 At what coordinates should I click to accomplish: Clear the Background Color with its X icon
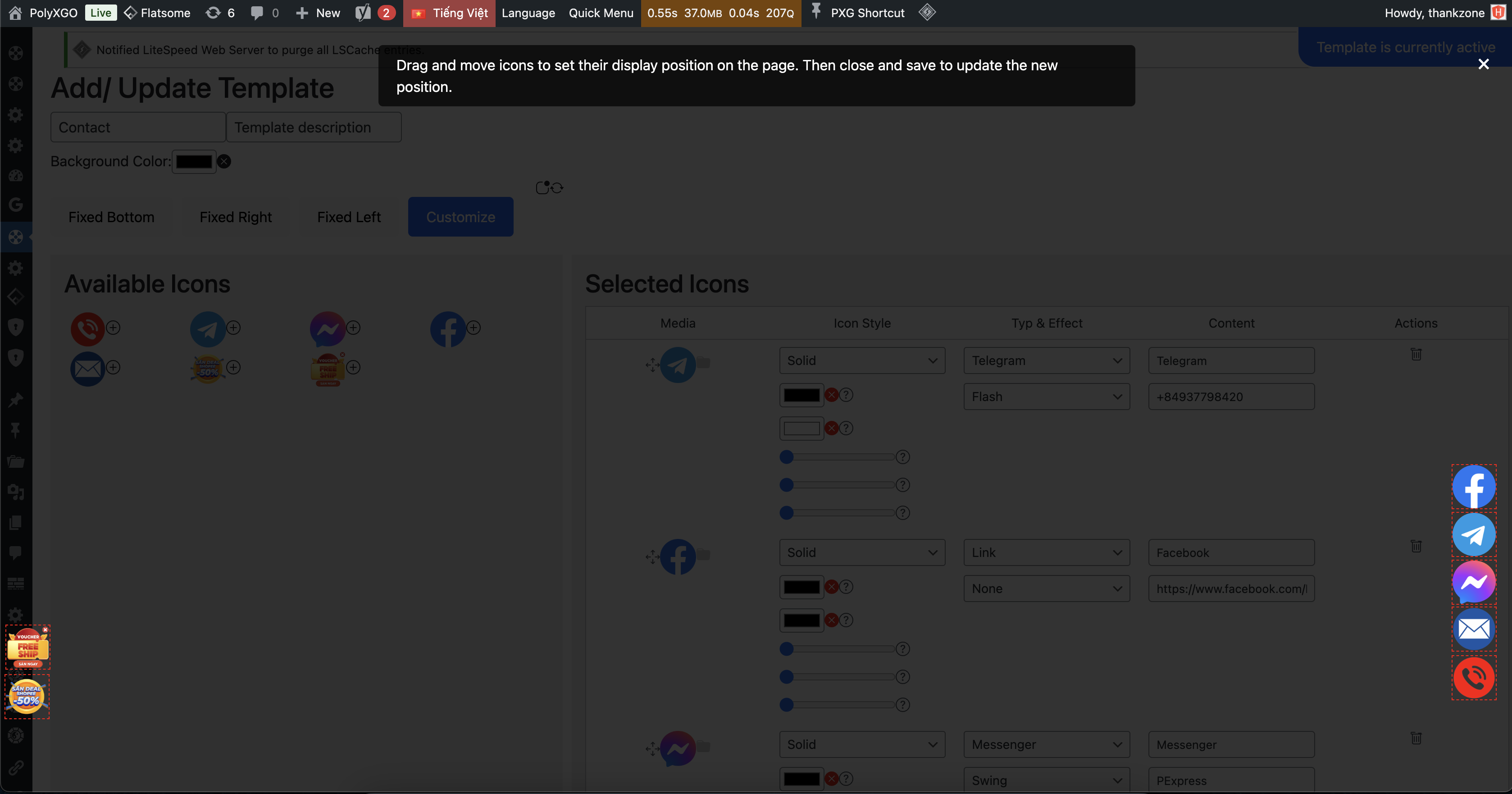[224, 161]
